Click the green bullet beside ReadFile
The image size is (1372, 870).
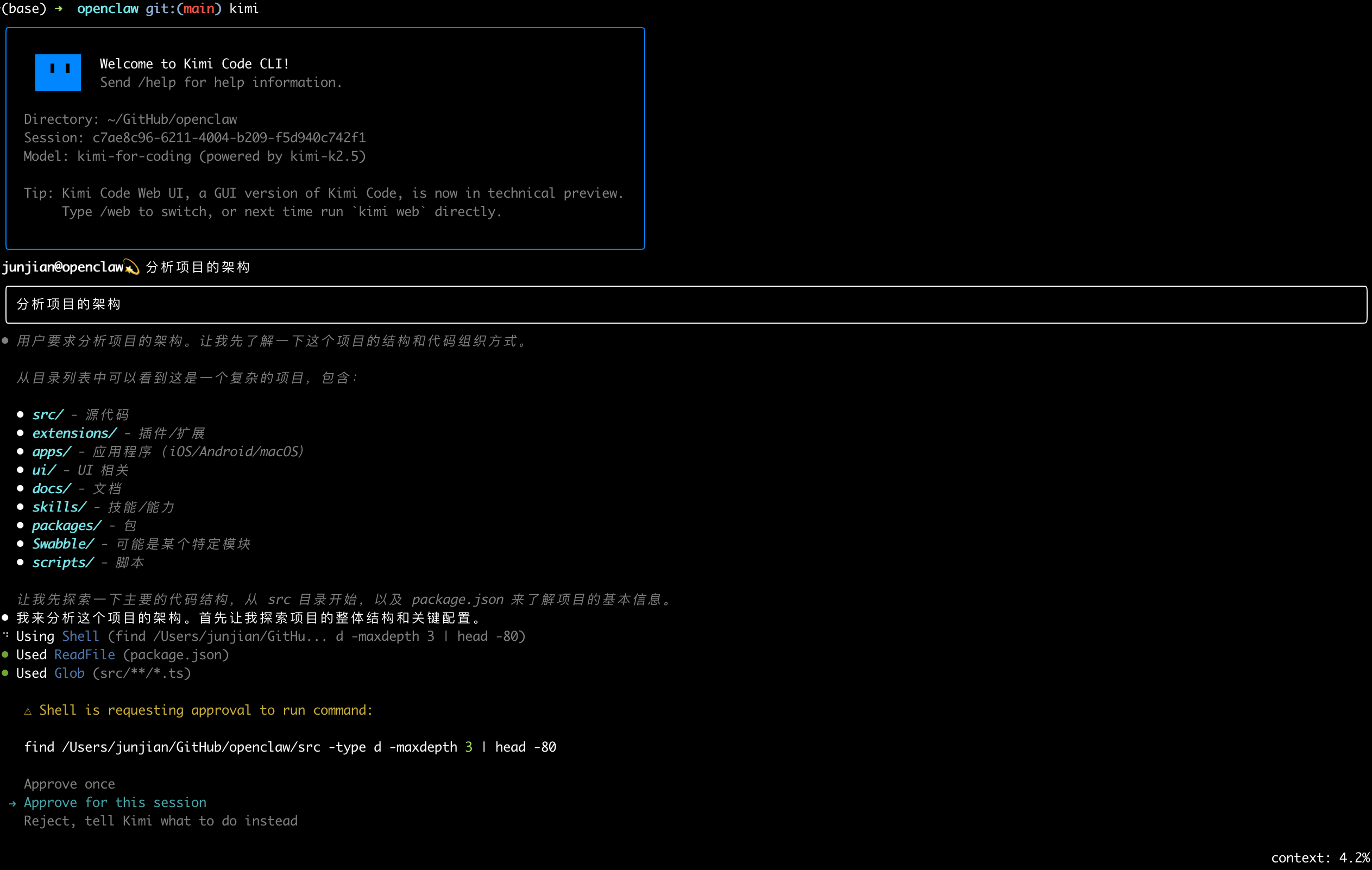5,654
